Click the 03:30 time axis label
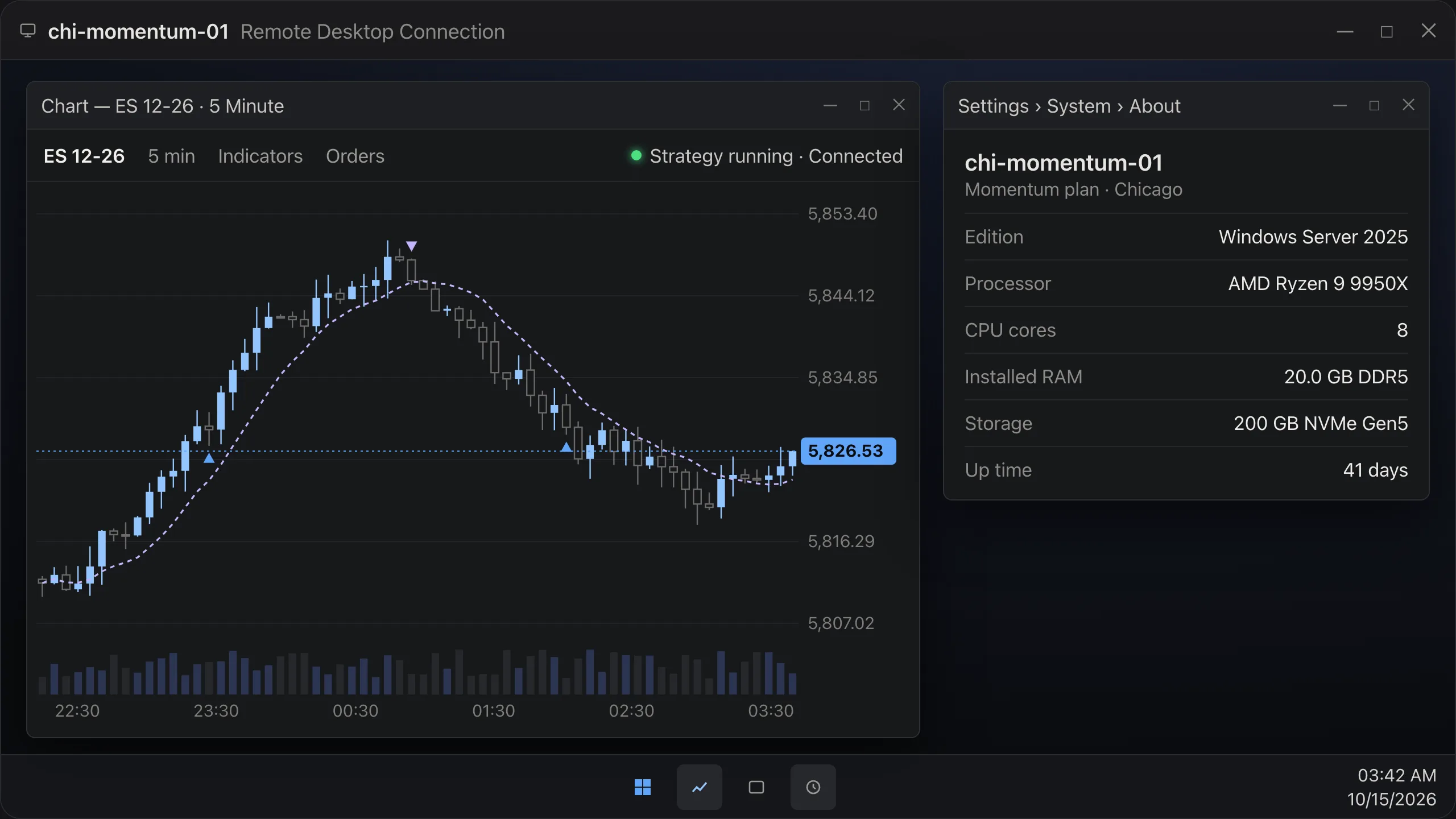This screenshot has width=1456, height=819. [771, 711]
